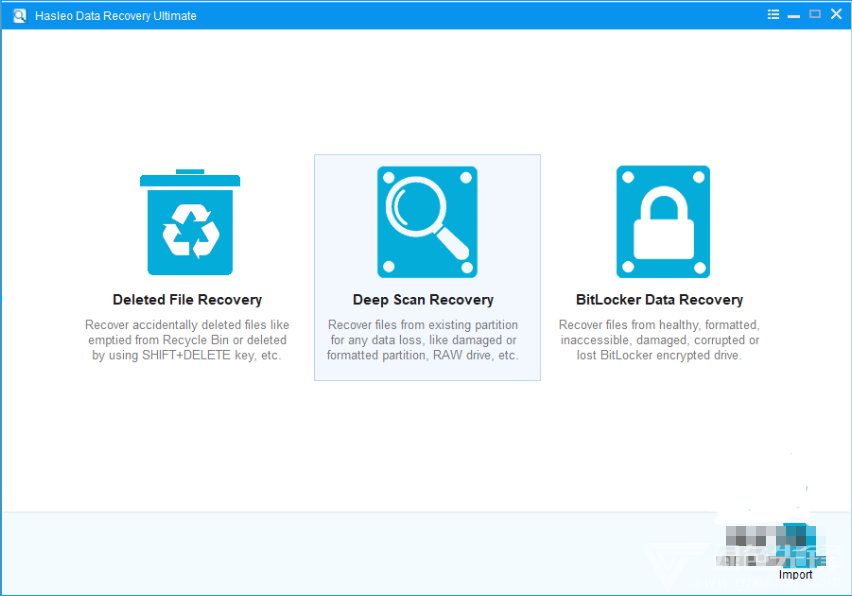The width and height of the screenshot is (852, 596).
Task: Click the Import label
Action: coord(795,575)
